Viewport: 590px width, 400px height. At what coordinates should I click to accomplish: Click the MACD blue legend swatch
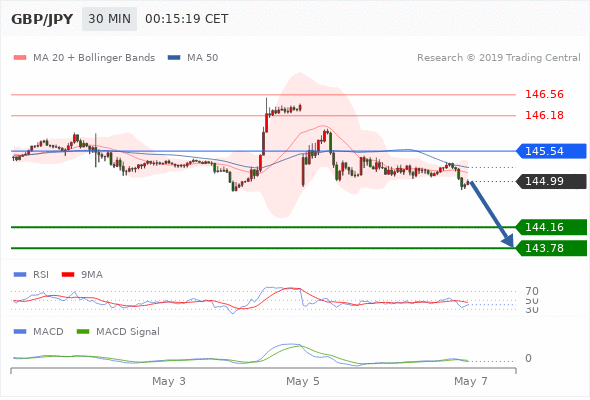(x=20, y=332)
